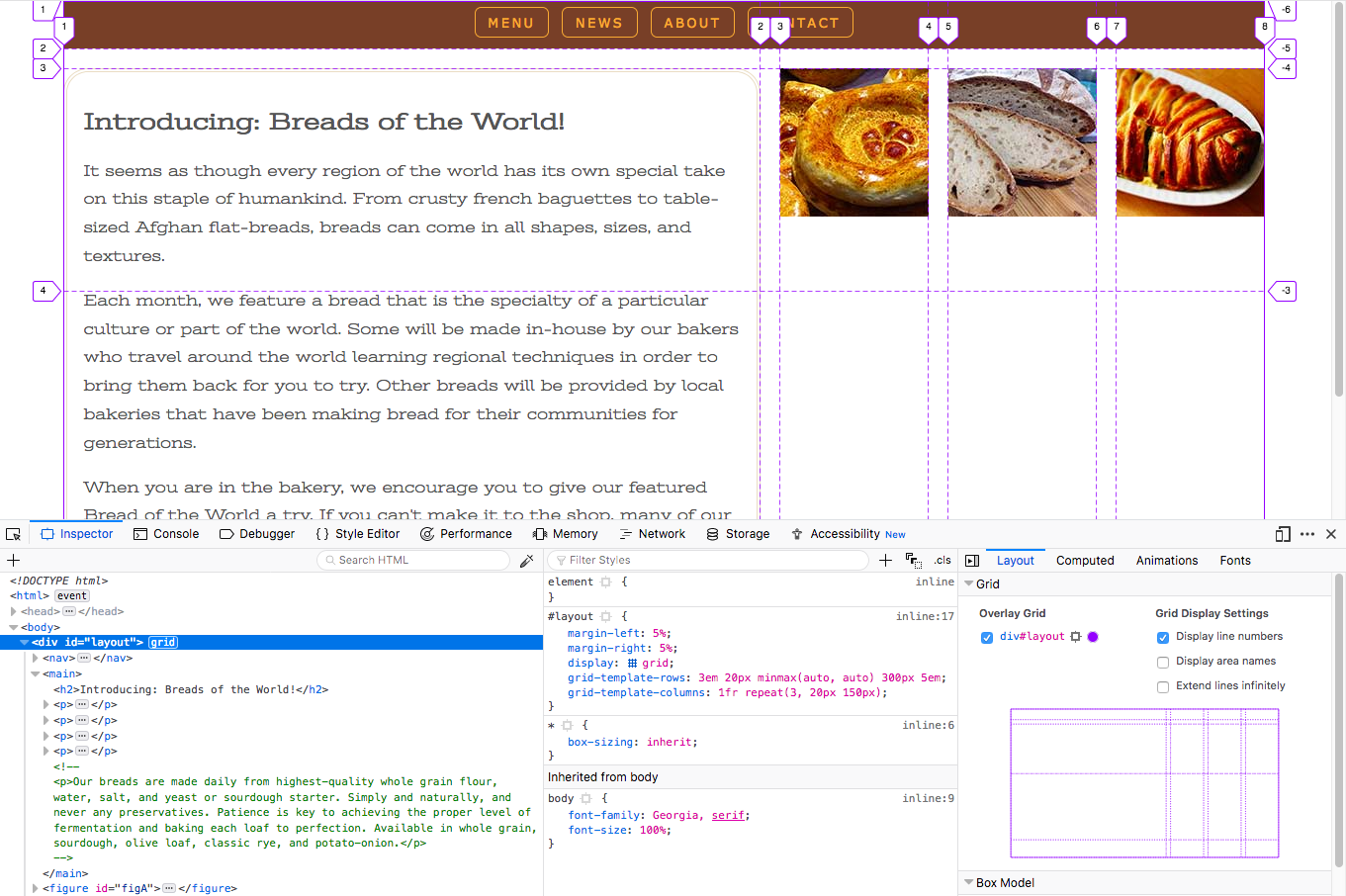Toggle .cls class panel

pos(942,560)
